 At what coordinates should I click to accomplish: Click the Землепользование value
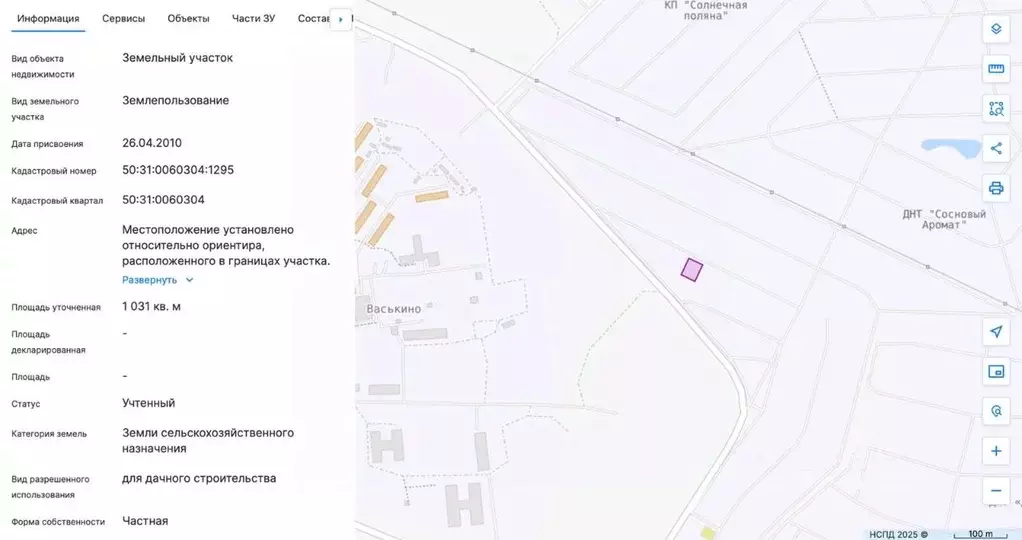click(x=175, y=100)
